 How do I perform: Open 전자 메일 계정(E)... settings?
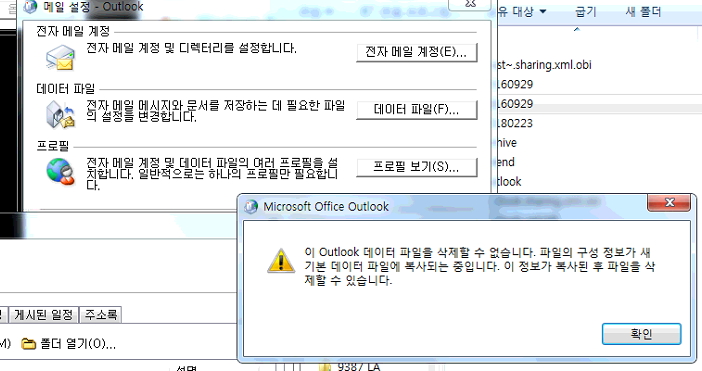tap(416, 52)
